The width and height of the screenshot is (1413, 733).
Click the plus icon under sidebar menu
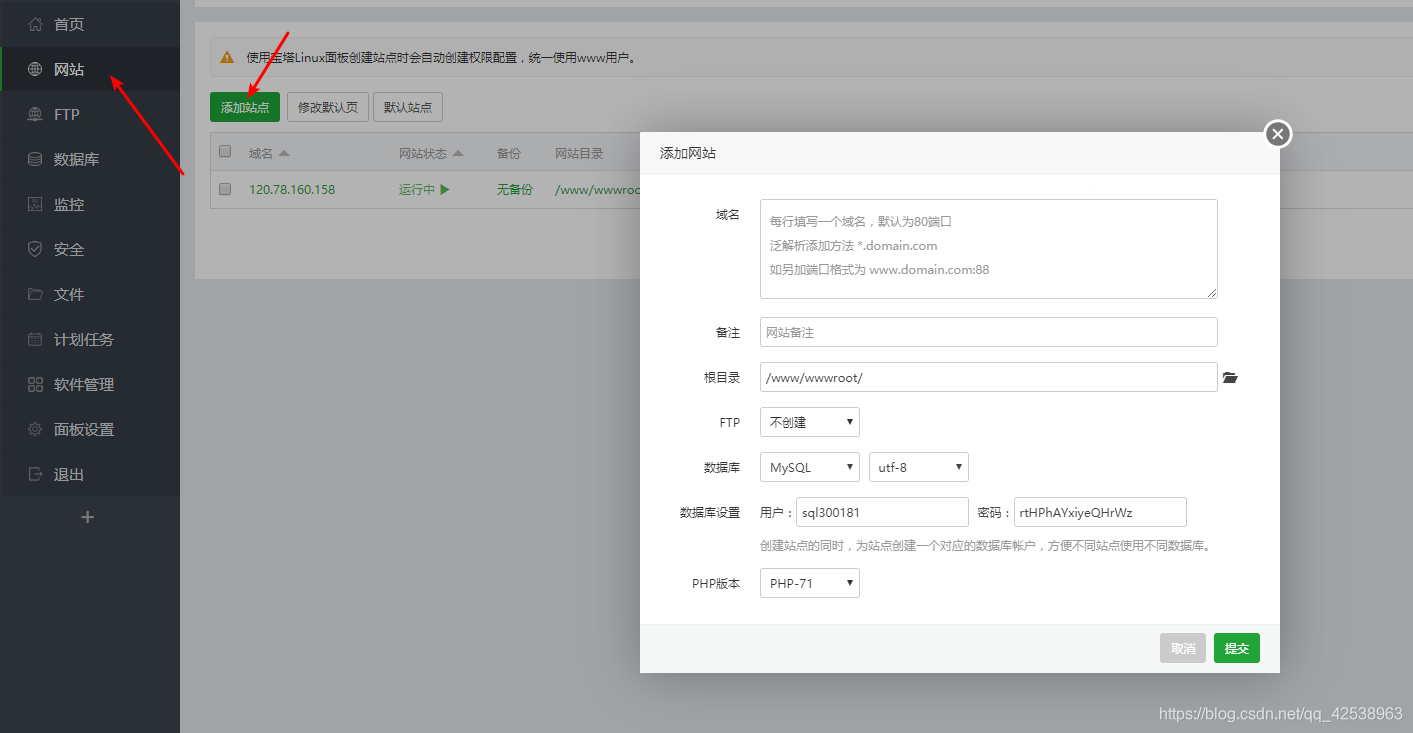pyautogui.click(x=87, y=517)
